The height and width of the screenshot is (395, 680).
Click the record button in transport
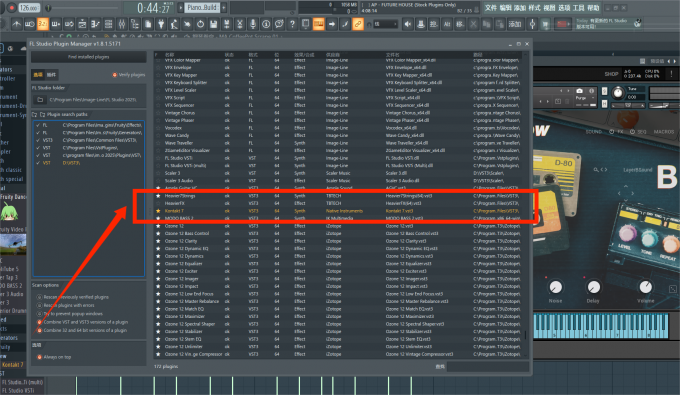[11, 8]
